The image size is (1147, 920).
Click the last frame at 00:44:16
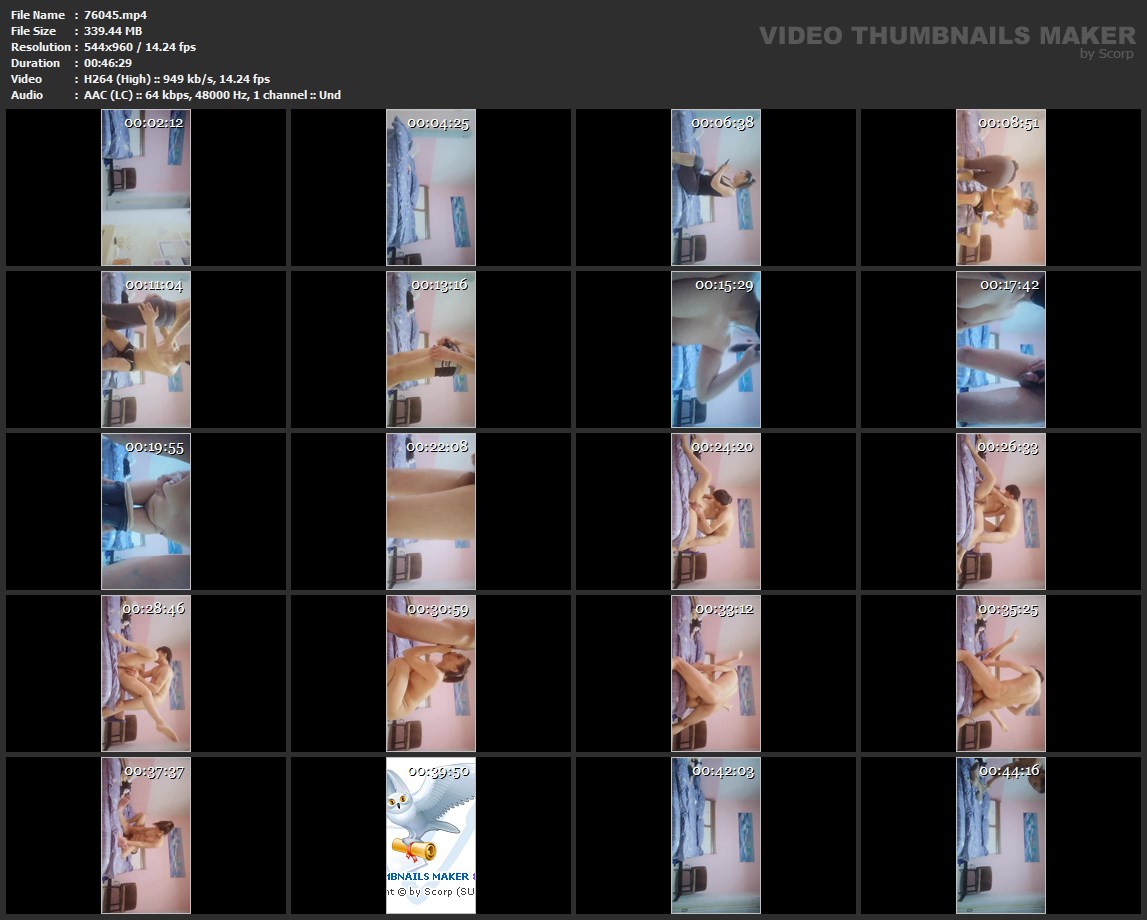pyautogui.click(x=1001, y=835)
